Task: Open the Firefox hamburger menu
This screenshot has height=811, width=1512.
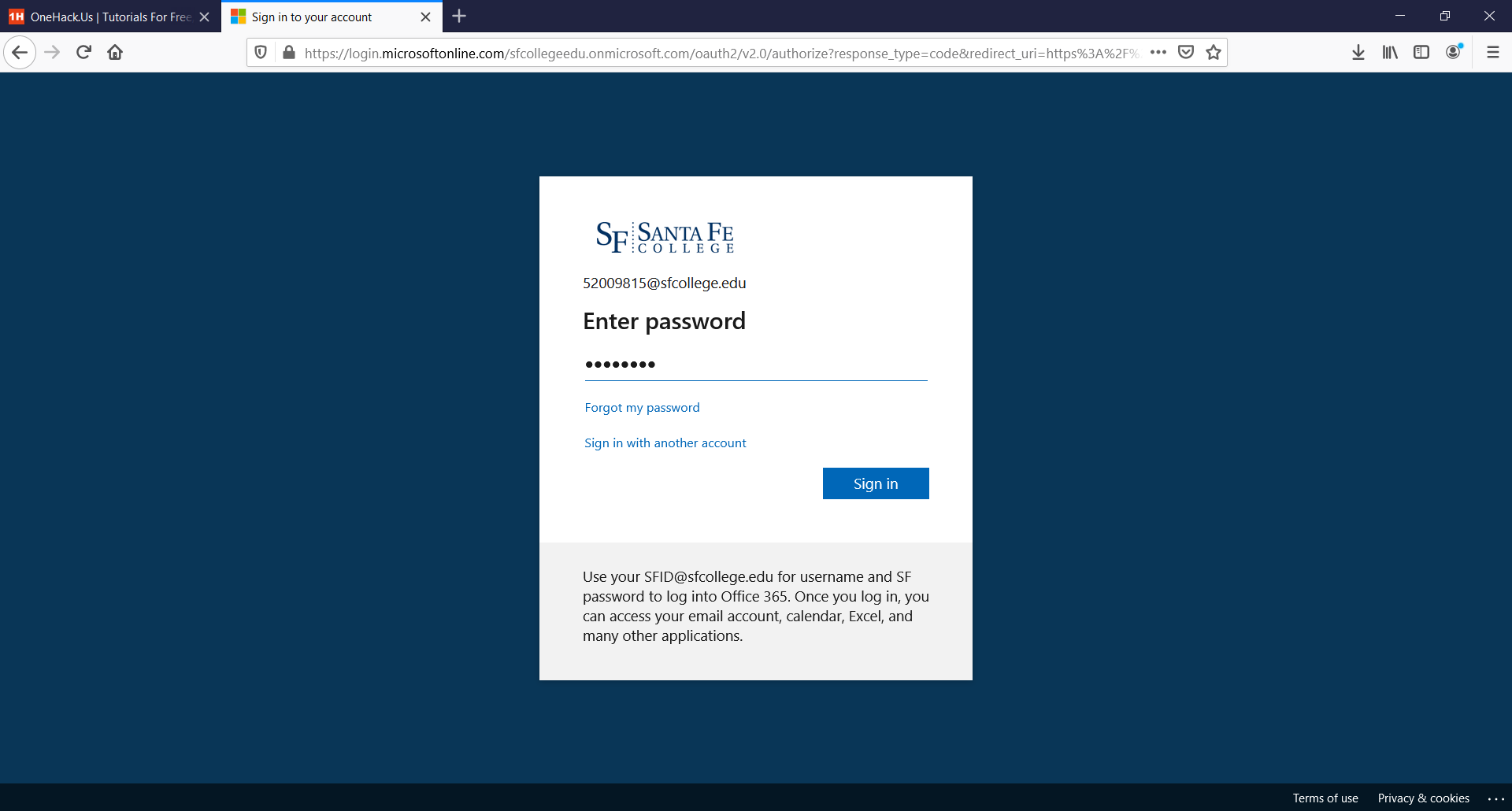Action: point(1493,53)
